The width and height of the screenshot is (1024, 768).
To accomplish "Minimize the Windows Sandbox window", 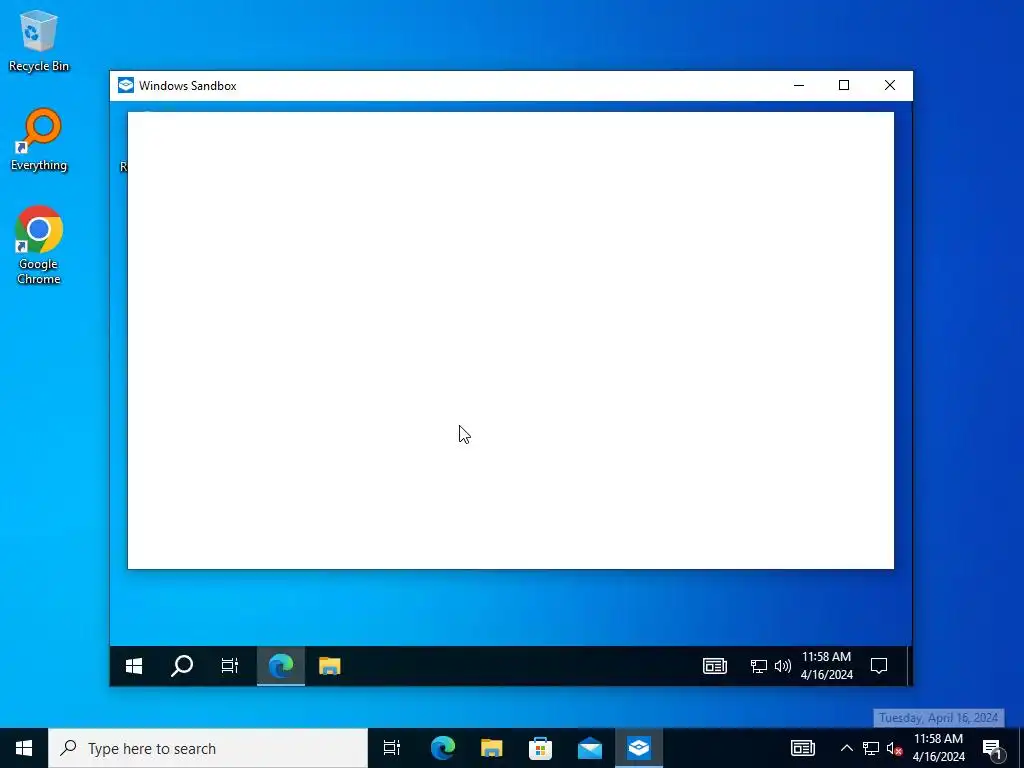I will (799, 86).
